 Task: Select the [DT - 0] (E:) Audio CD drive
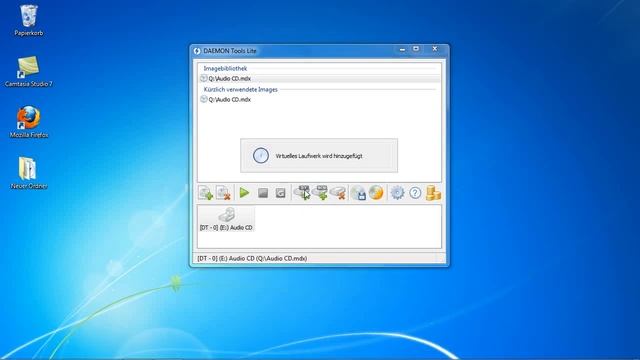pos(226,219)
